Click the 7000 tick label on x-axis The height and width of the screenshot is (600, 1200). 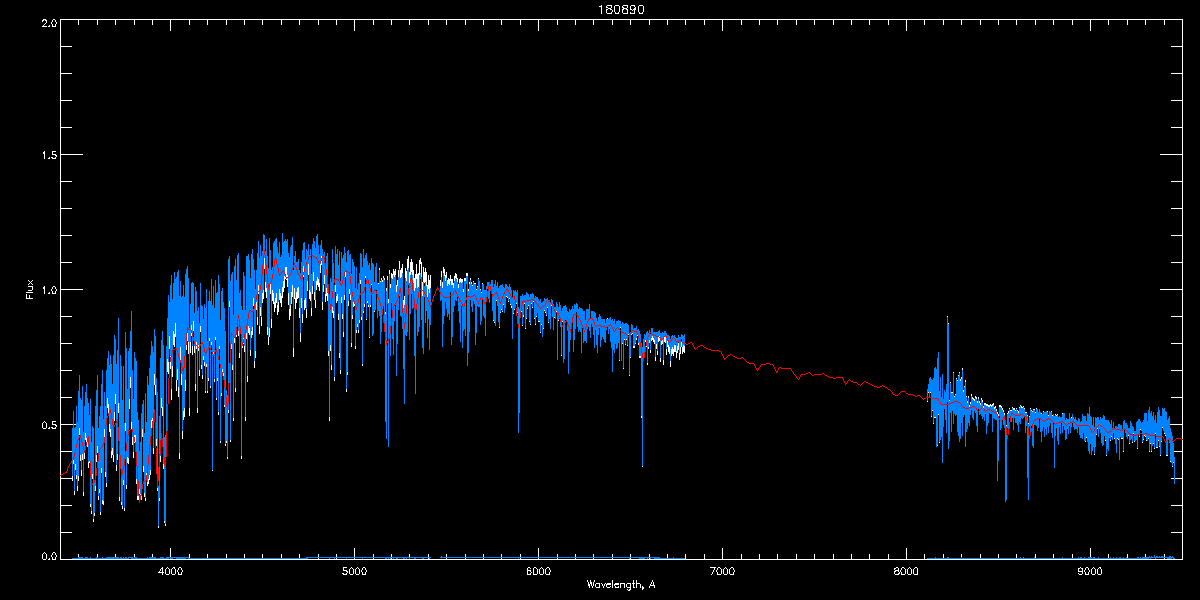click(722, 571)
